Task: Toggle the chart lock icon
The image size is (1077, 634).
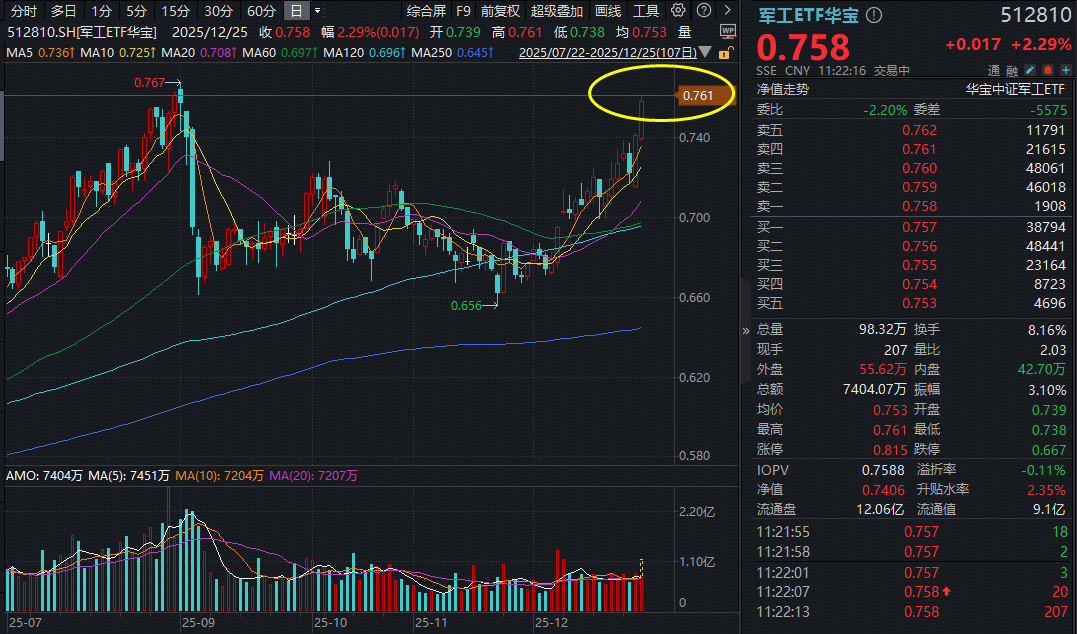Action: coord(727,52)
